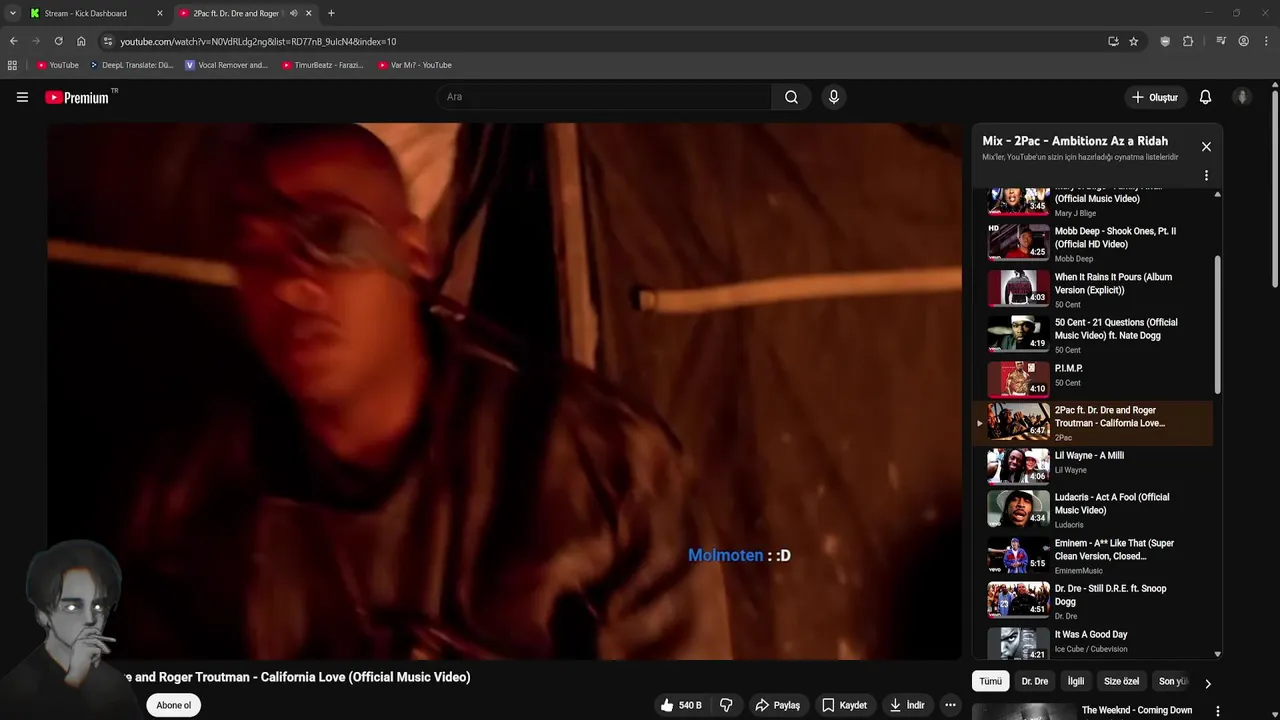The width and height of the screenshot is (1280, 720).
Task: Open the shield extension icon
Action: [x=1165, y=41]
